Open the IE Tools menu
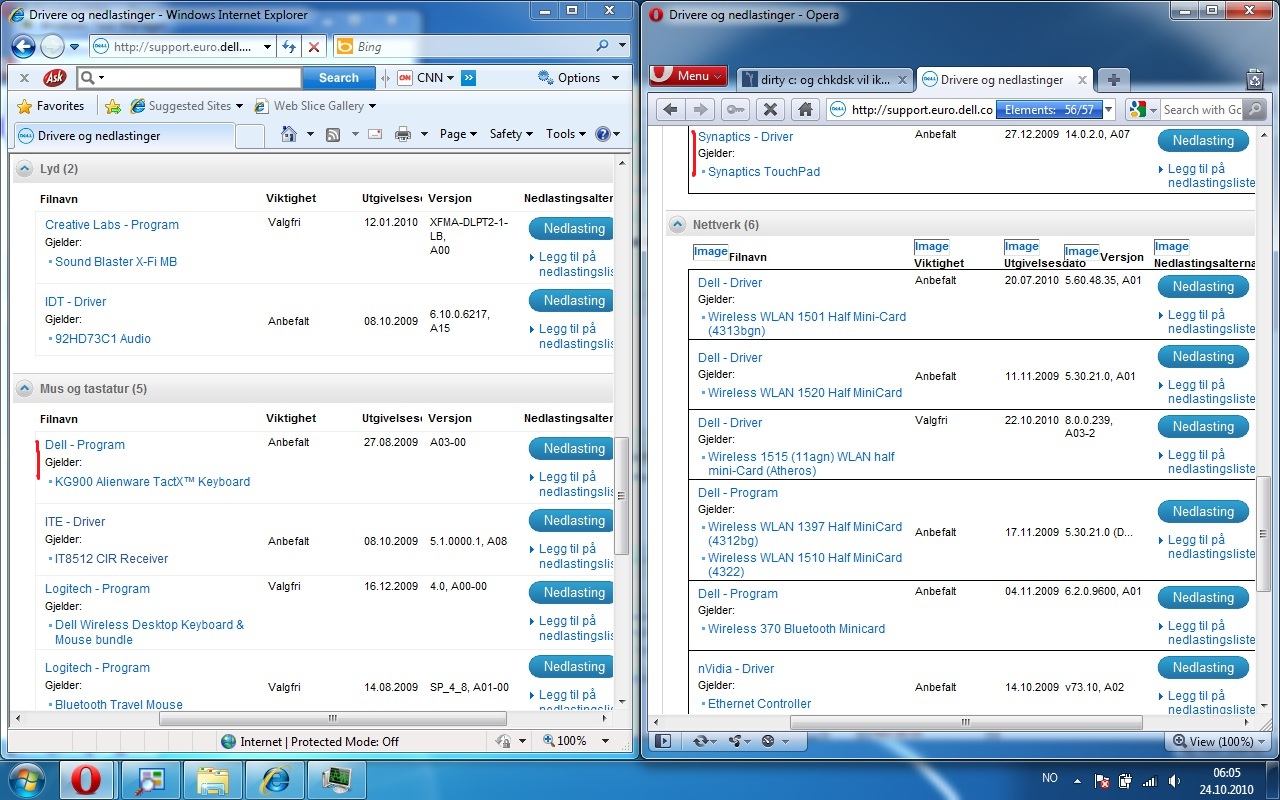1280x800 pixels. pos(566,134)
